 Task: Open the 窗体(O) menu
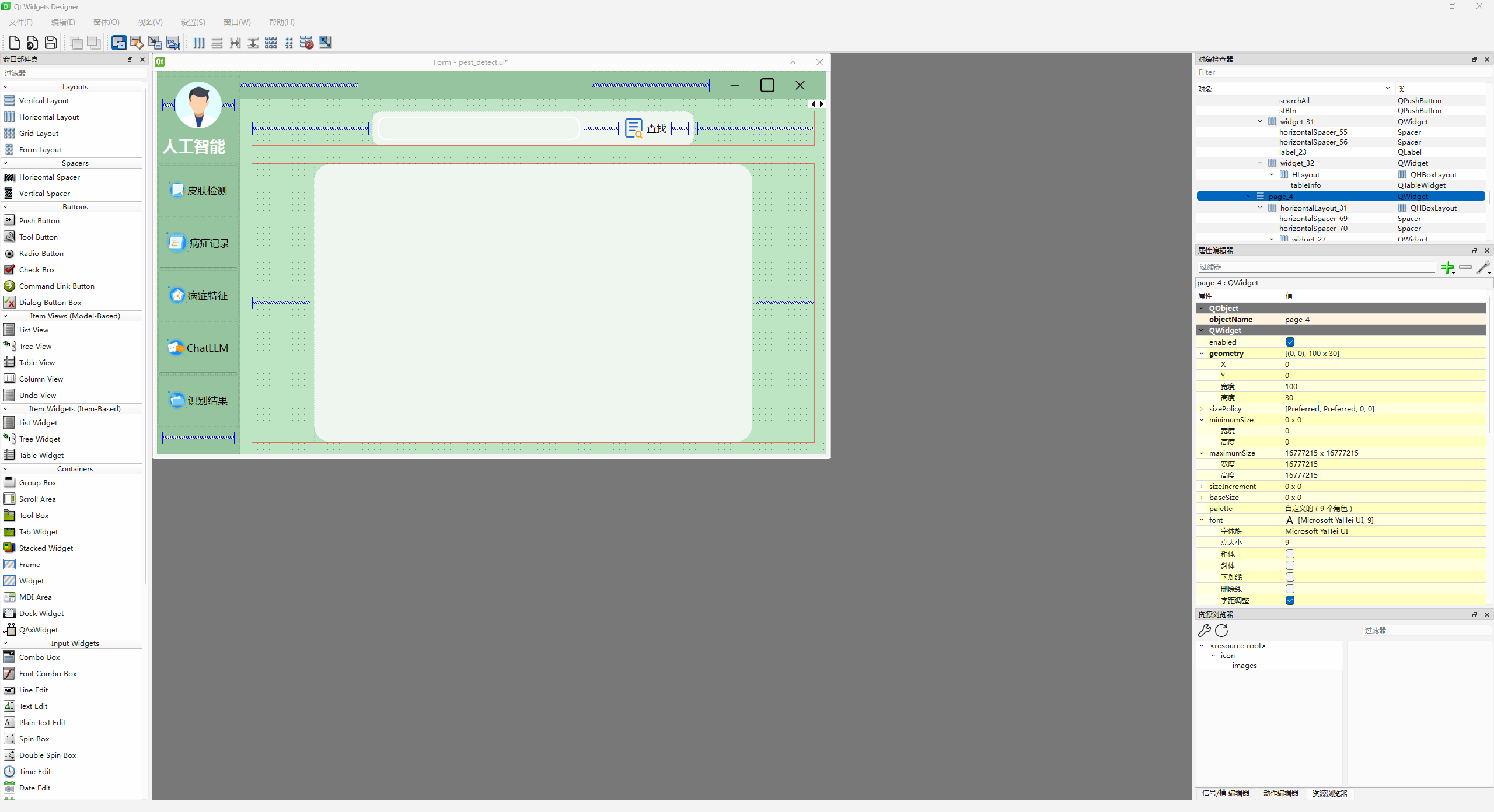[x=106, y=22]
